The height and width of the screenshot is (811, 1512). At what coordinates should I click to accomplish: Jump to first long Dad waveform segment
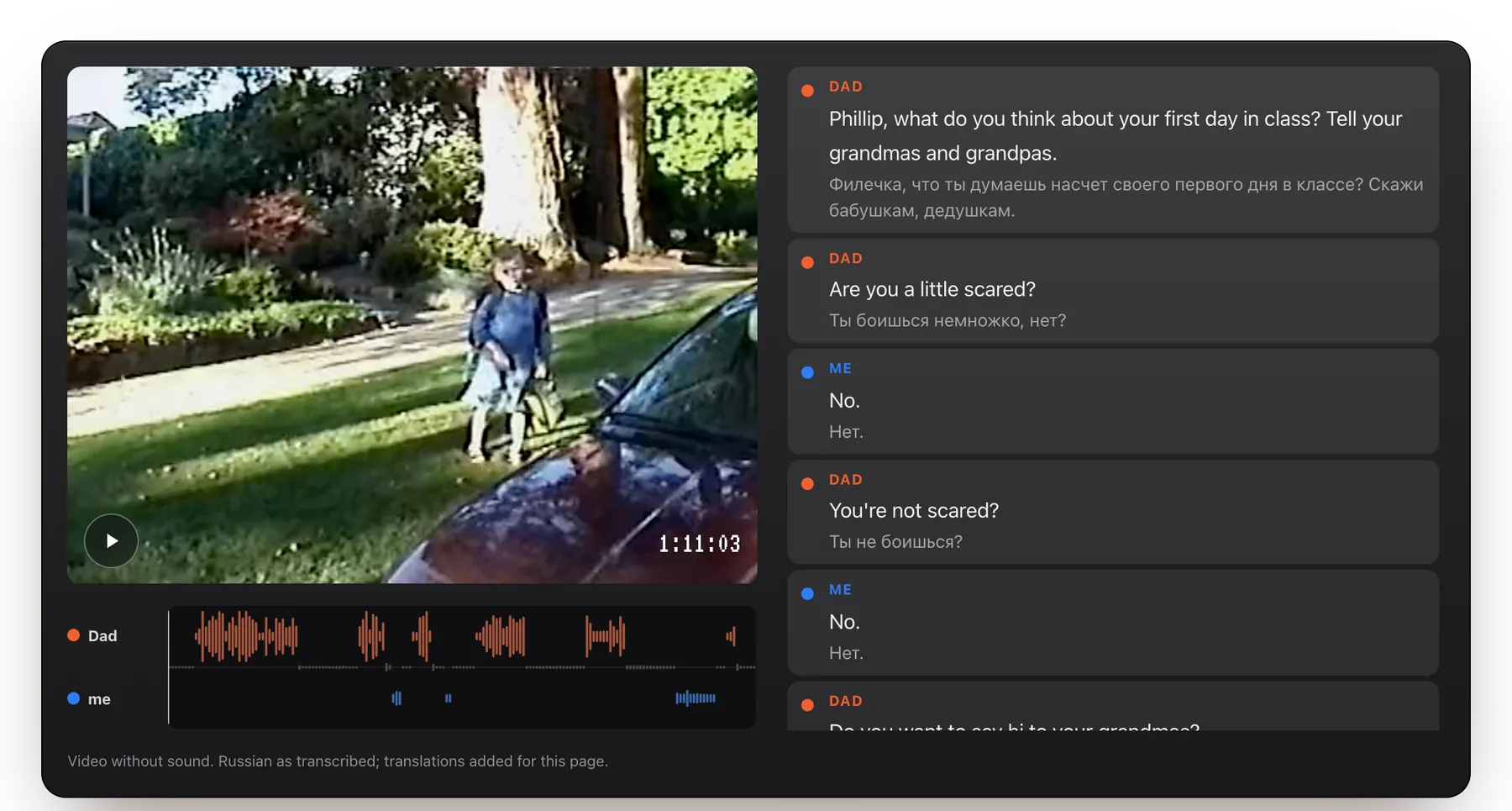(x=246, y=636)
